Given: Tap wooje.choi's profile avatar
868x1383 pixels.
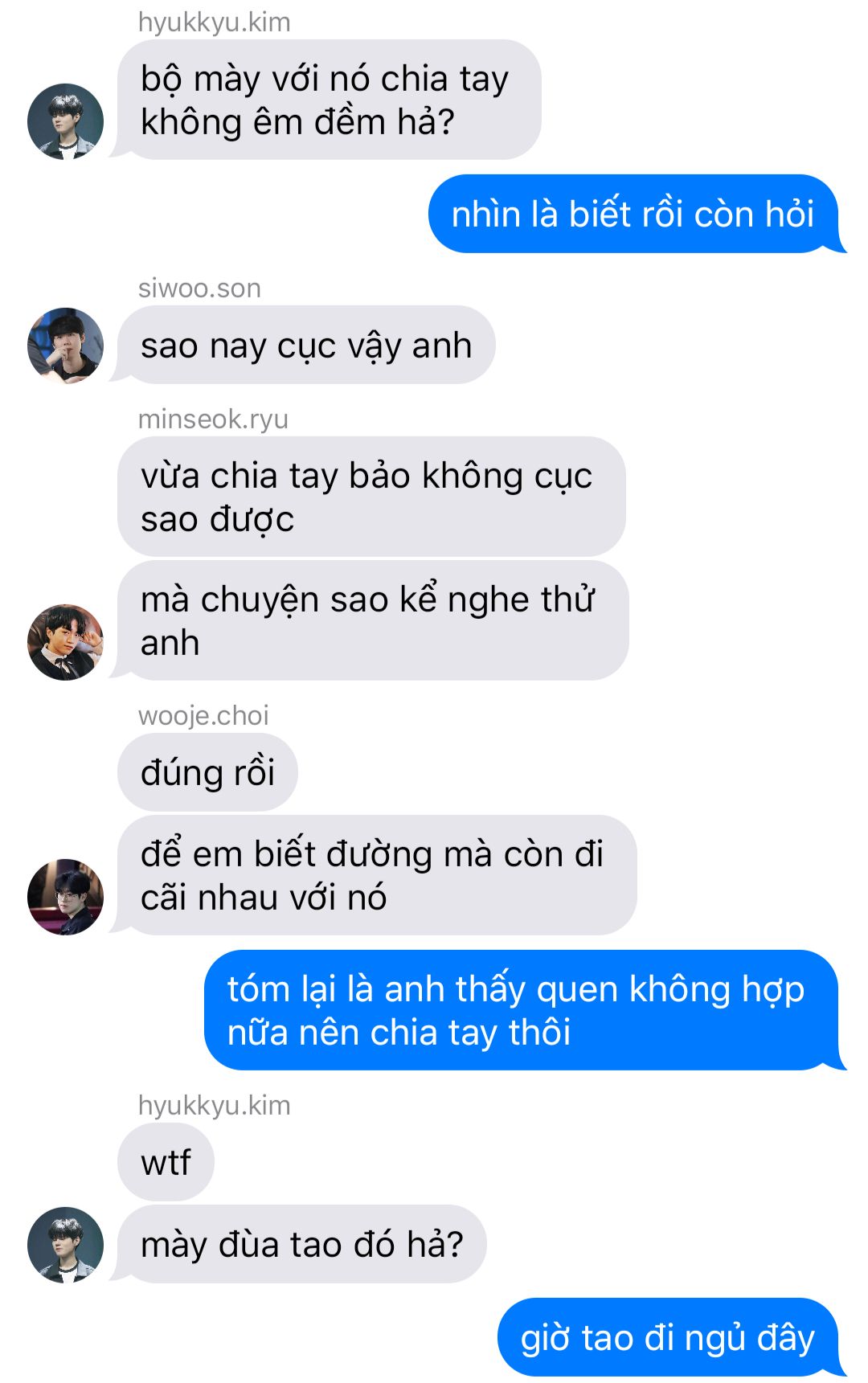Looking at the screenshot, I should coord(65,897).
